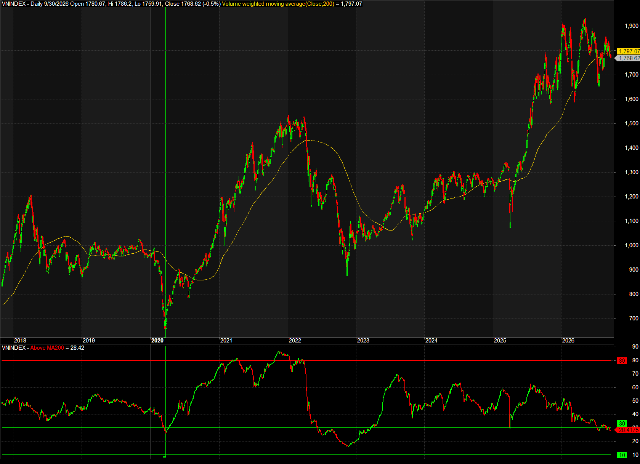Click the 70 label on indicator axis
The height and width of the screenshot is (464, 640).
coord(635,373)
